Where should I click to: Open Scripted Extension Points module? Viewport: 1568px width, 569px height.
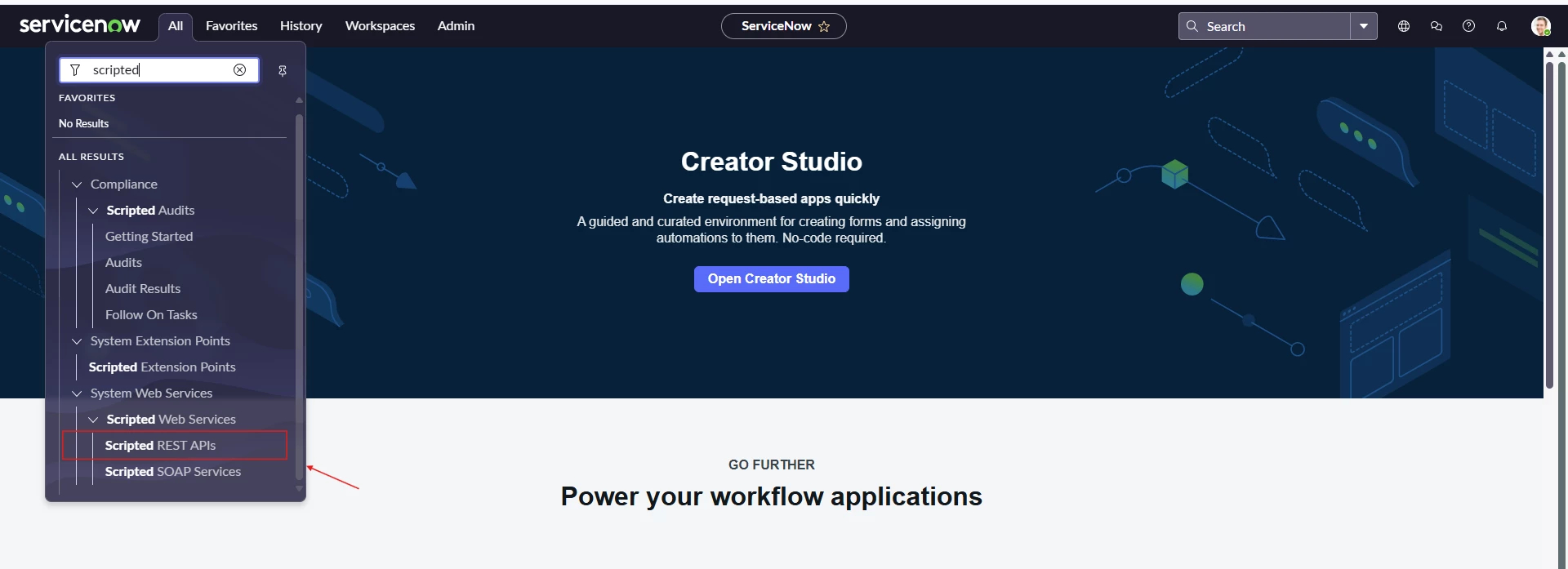point(163,367)
